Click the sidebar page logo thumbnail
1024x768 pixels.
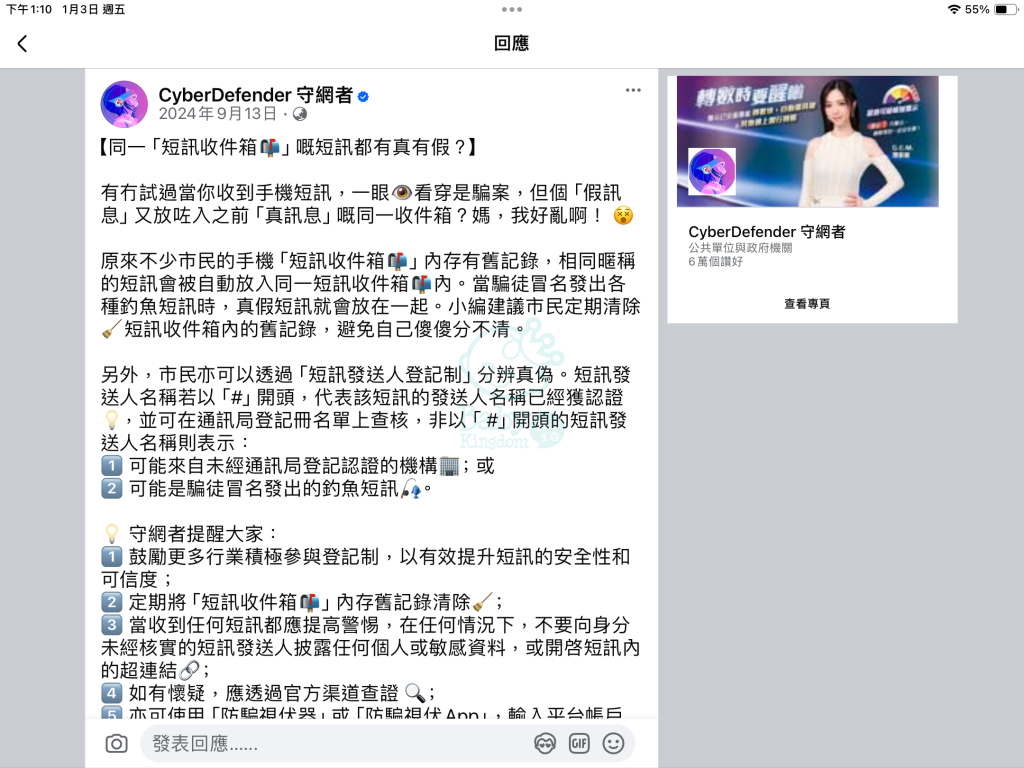click(712, 172)
